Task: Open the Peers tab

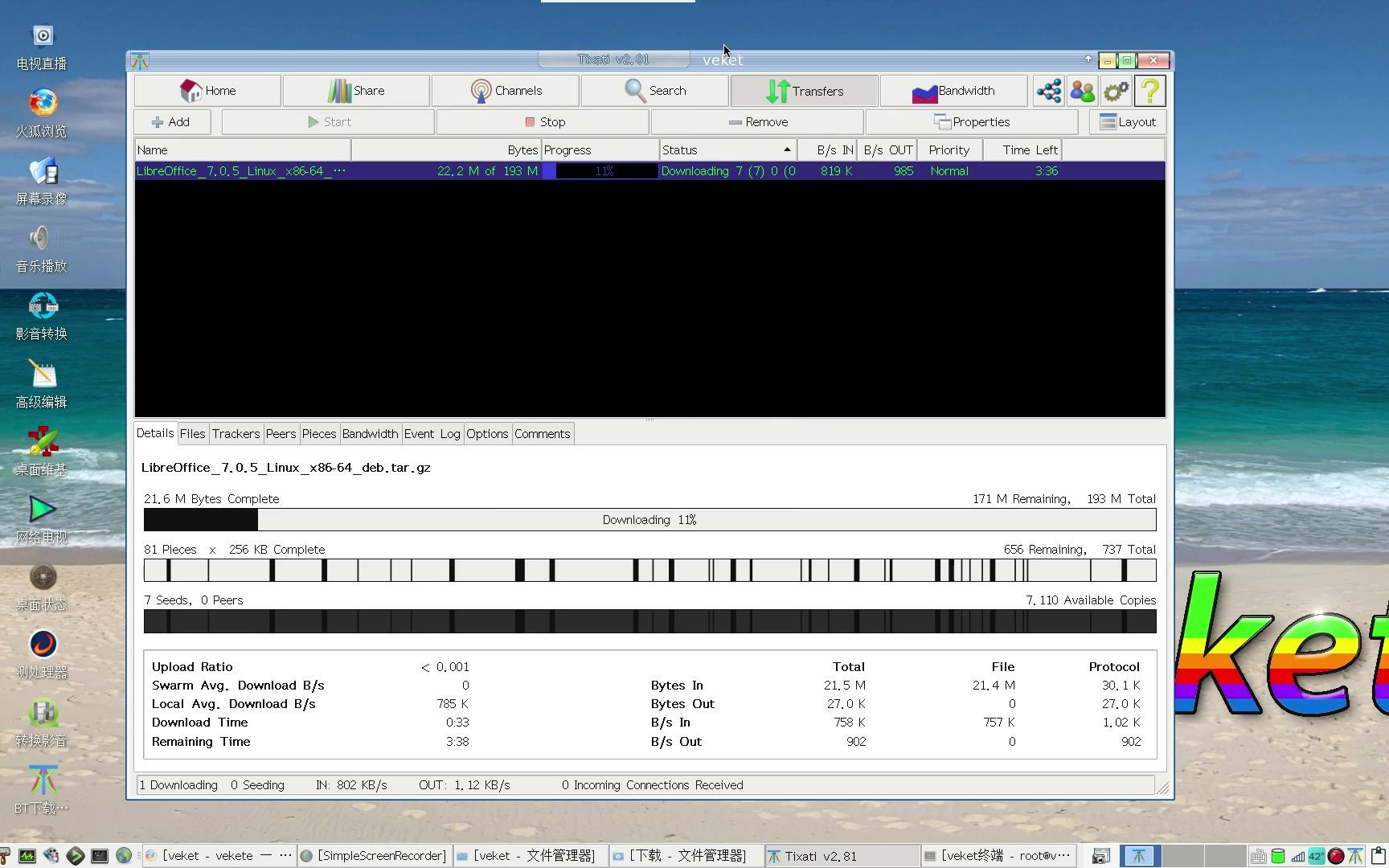Action: (x=281, y=434)
